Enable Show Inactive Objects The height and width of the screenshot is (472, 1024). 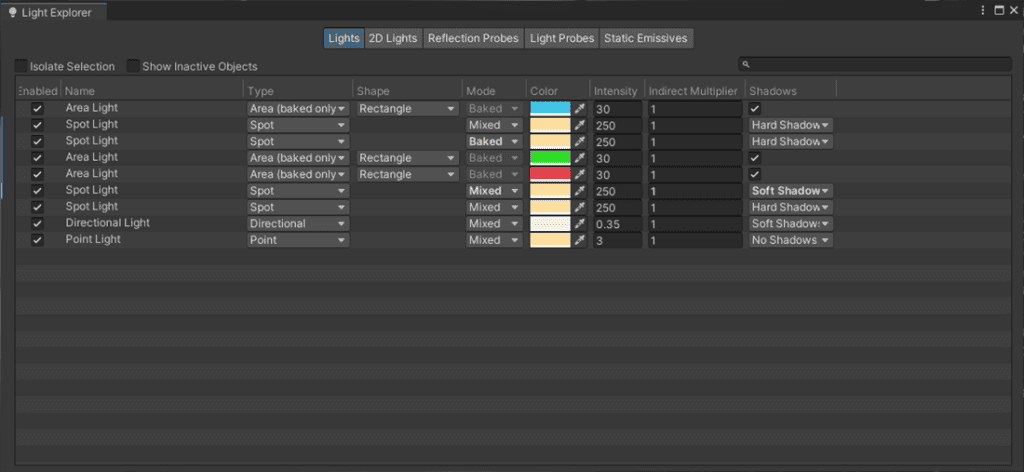click(x=134, y=66)
